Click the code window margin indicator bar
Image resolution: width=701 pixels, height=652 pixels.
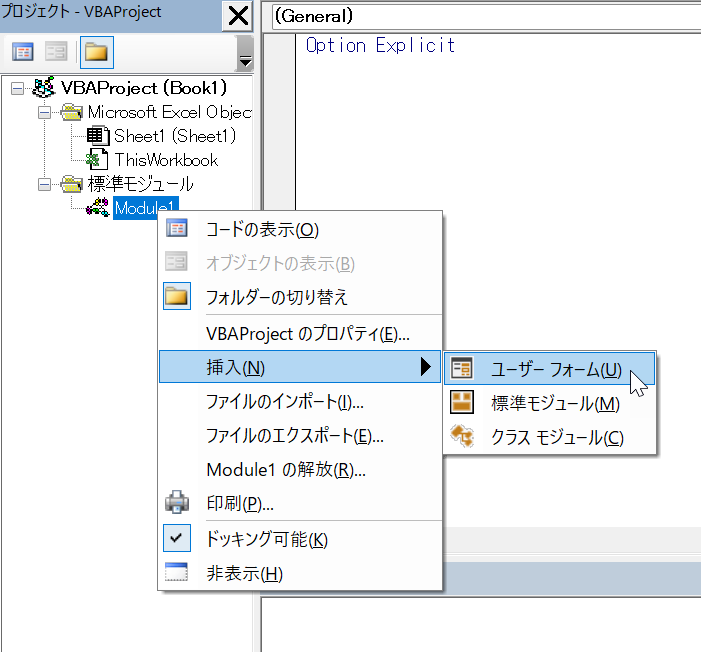(x=279, y=122)
